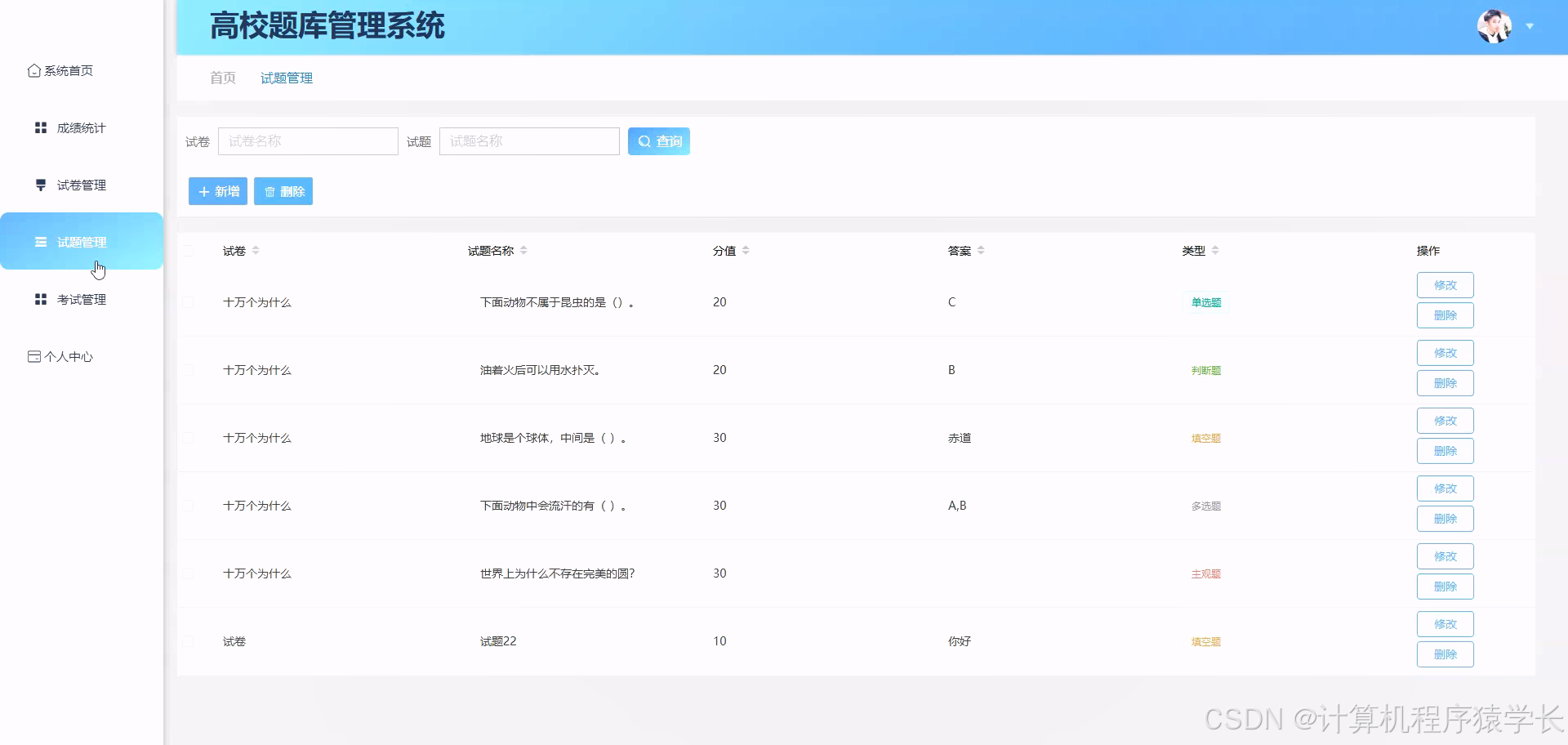Viewport: 1568px width, 745px height.
Task: Click question text 世界上为什么不存在完美的圆?
Action: click(x=558, y=573)
